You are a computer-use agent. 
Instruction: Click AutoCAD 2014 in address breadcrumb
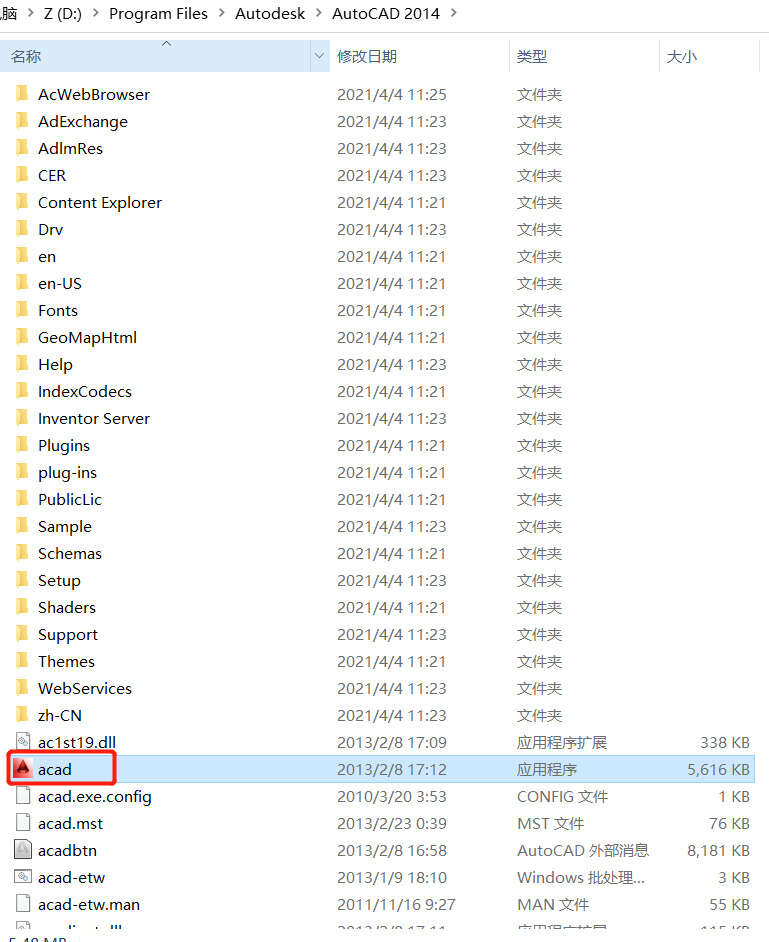click(386, 13)
